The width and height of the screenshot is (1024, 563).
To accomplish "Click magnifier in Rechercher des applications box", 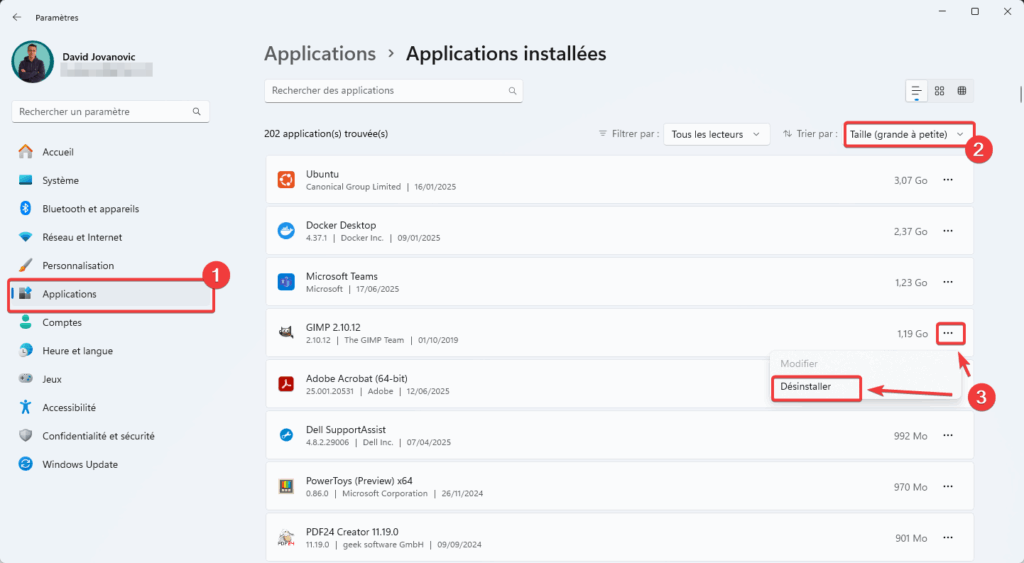I will (x=513, y=91).
